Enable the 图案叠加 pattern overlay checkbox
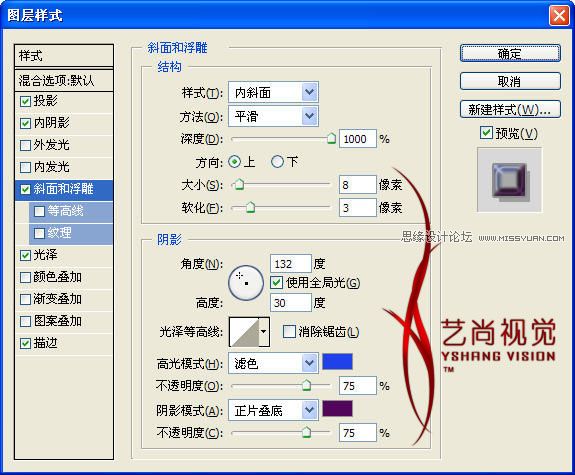This screenshot has height=475, width=575. coord(25,321)
